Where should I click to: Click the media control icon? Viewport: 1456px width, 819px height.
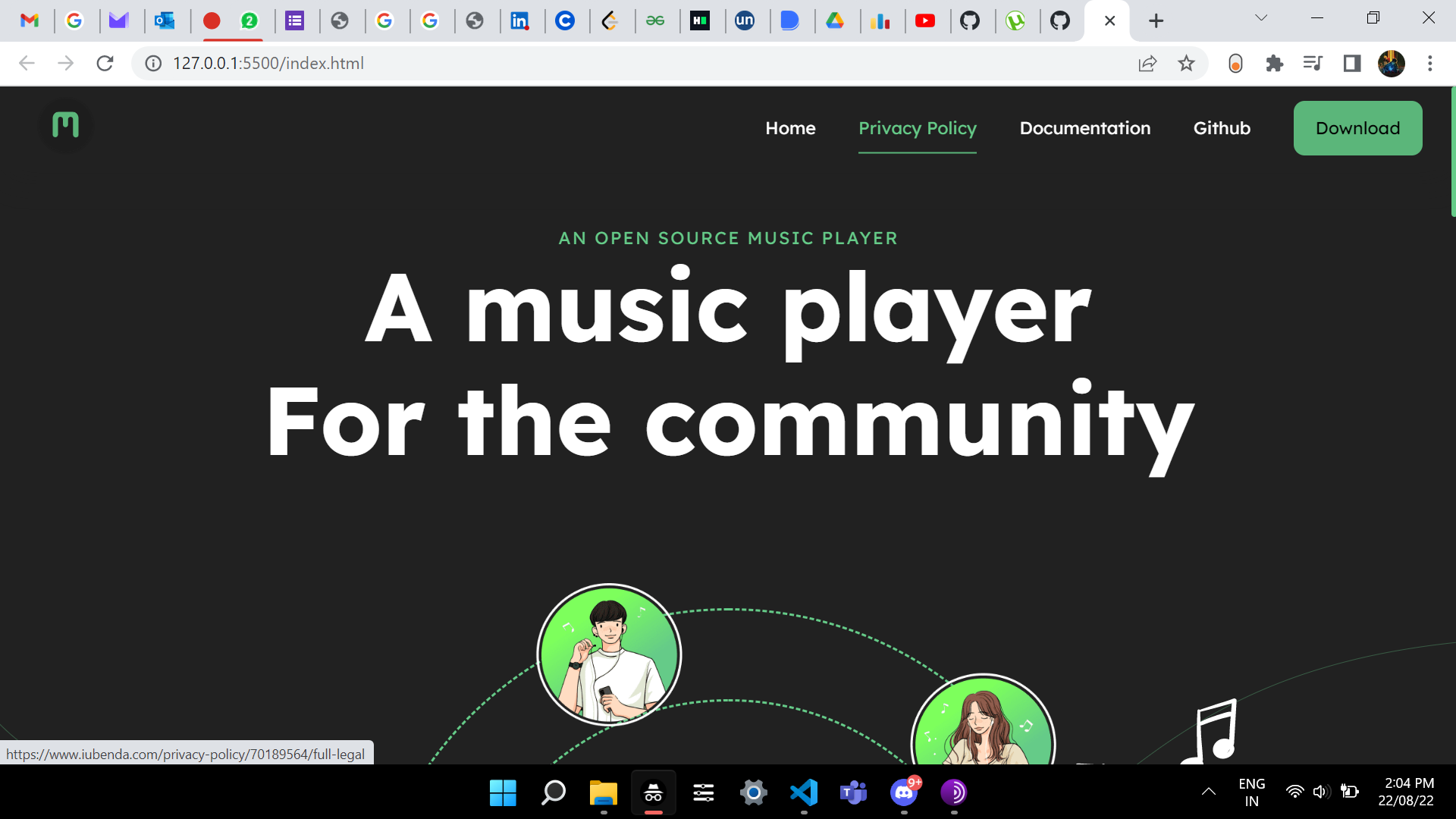click(x=1313, y=64)
